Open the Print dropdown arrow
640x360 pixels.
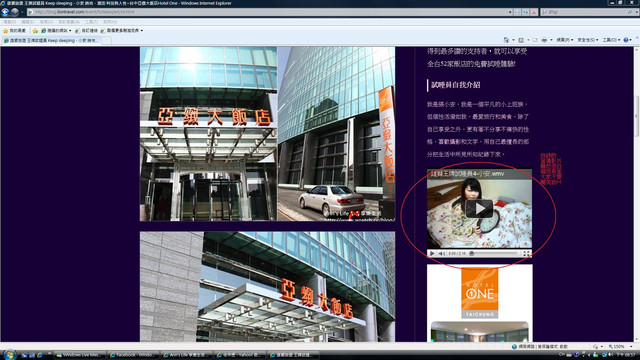click(x=551, y=40)
